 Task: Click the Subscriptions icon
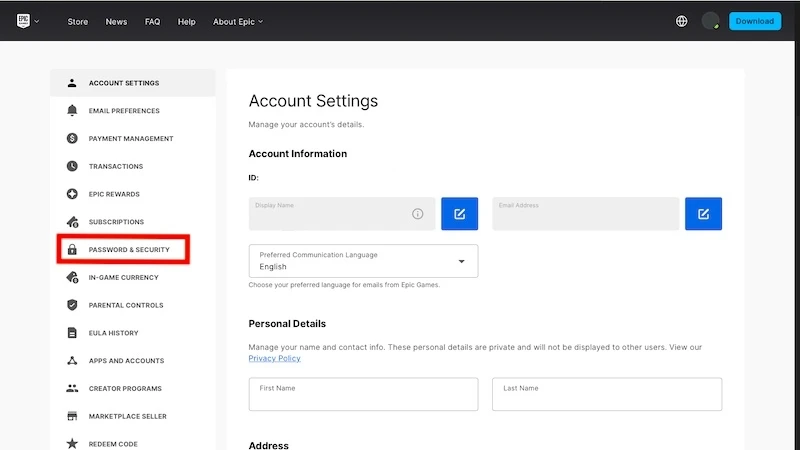[72, 221]
